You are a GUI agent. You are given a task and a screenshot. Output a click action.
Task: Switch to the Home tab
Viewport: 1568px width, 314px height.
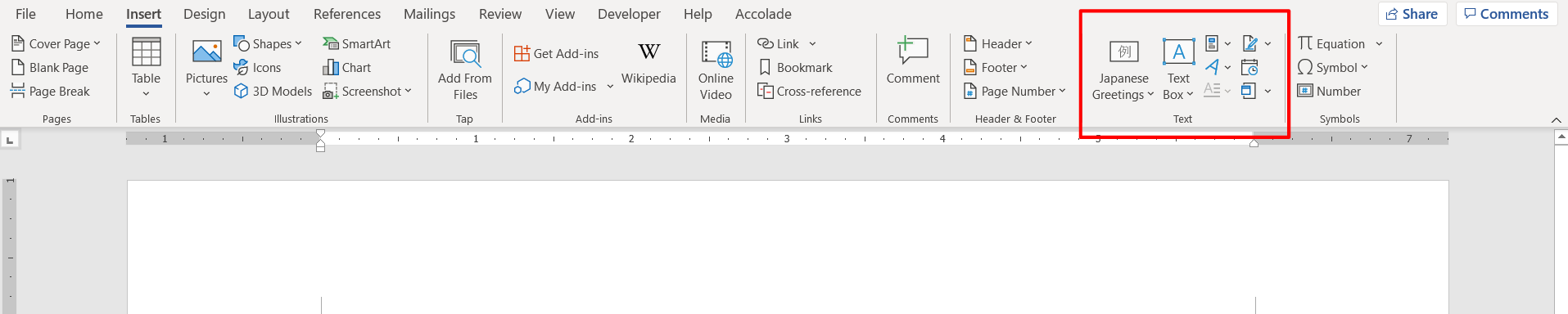[x=84, y=14]
